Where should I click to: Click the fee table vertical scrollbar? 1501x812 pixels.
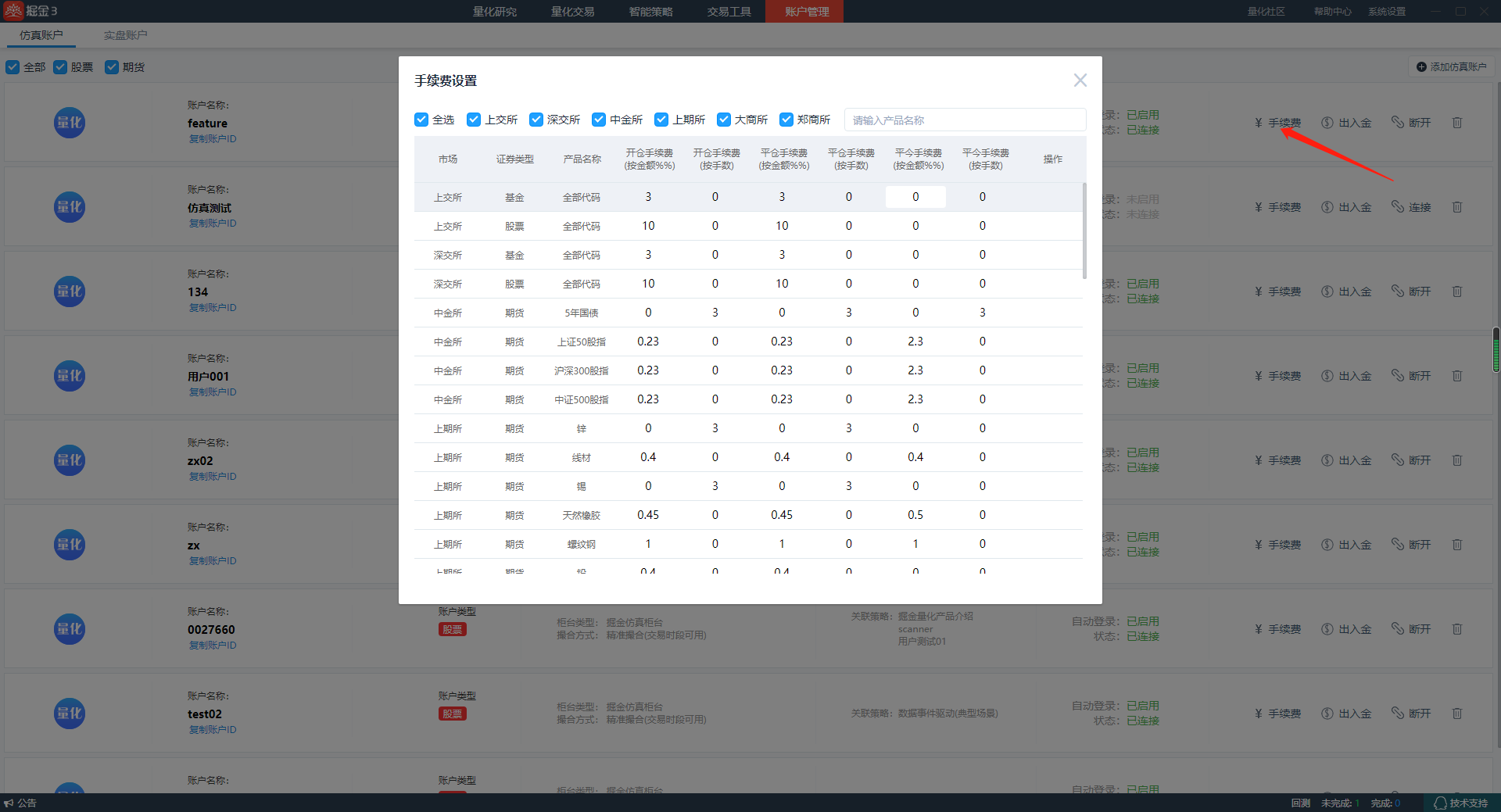(1084, 231)
